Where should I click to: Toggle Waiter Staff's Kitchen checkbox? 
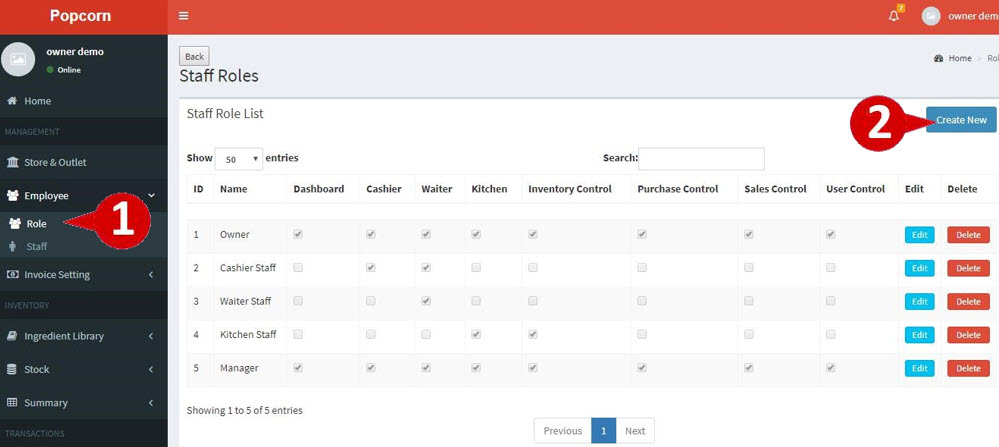(476, 301)
